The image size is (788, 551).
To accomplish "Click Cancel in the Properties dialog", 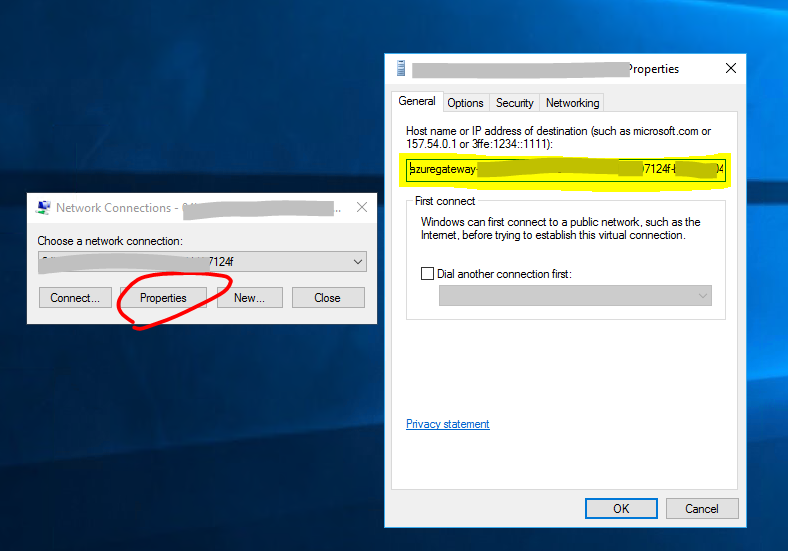I will point(702,508).
